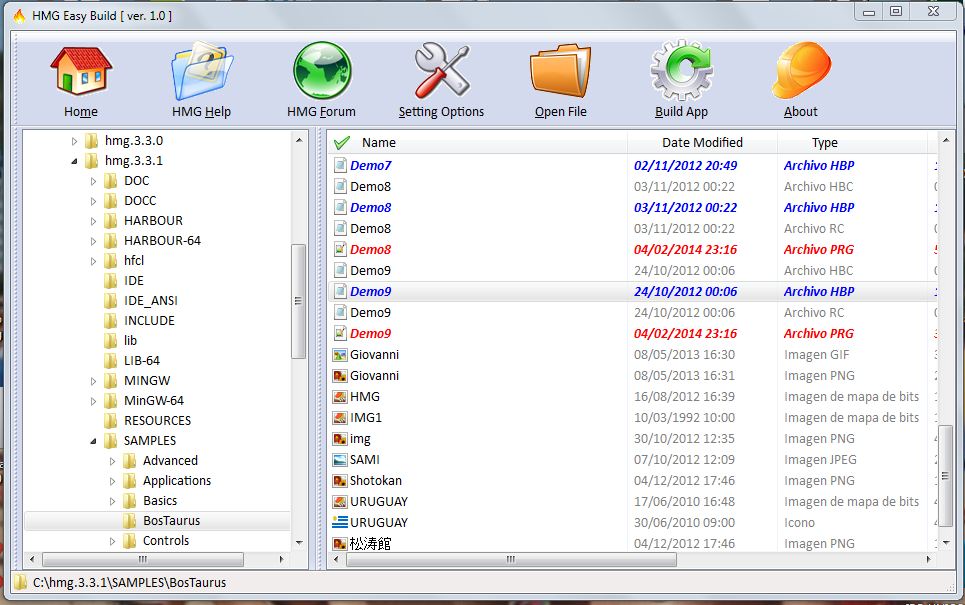965x605 pixels.
Task: Sort by Name column header
Action: [x=378, y=143]
